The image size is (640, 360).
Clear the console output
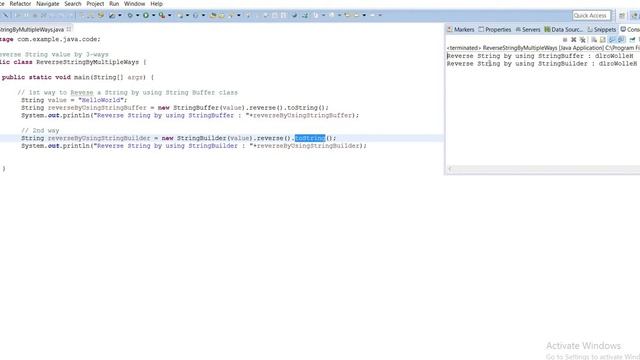click(x=594, y=40)
